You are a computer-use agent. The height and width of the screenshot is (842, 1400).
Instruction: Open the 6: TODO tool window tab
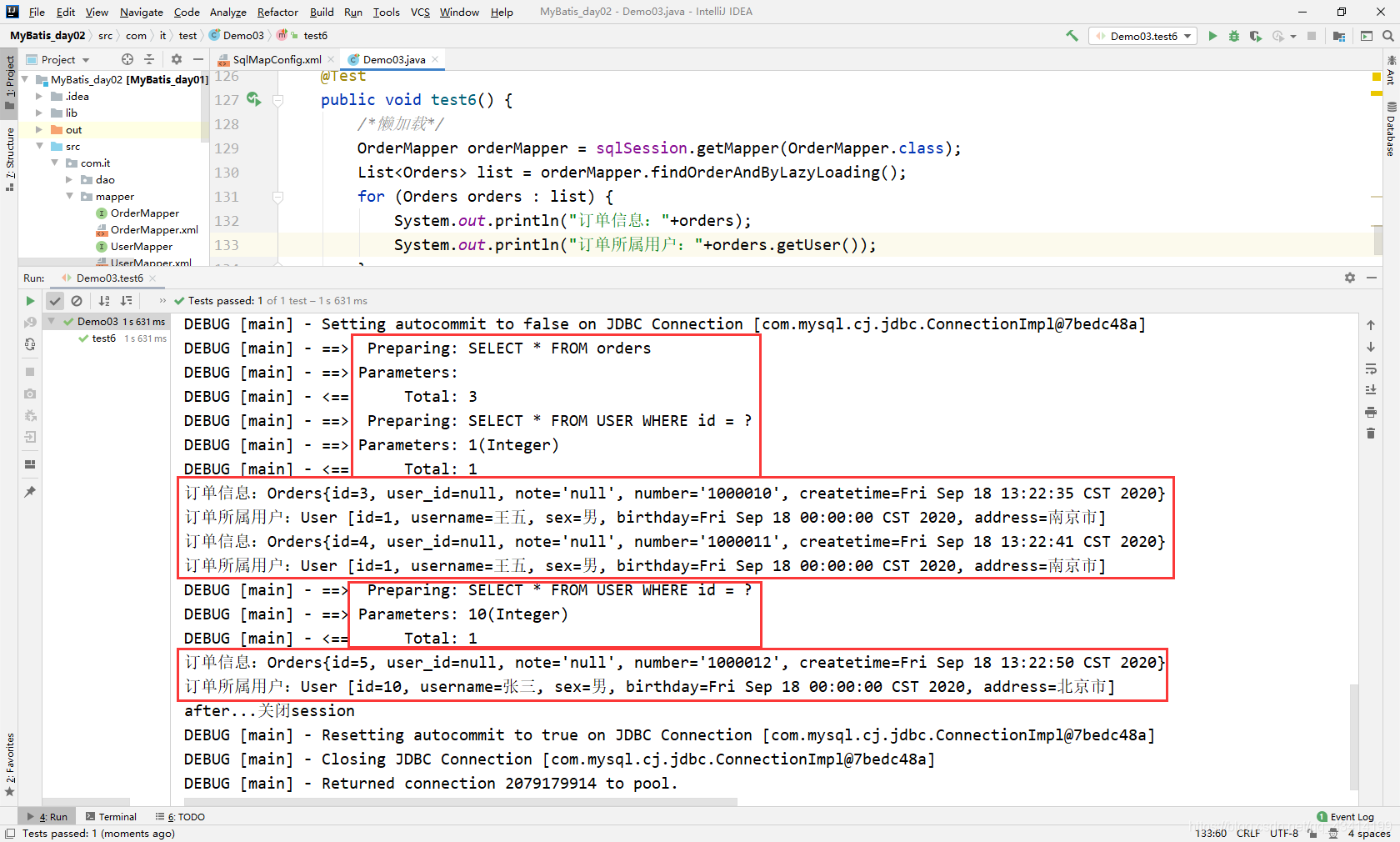click(x=180, y=817)
